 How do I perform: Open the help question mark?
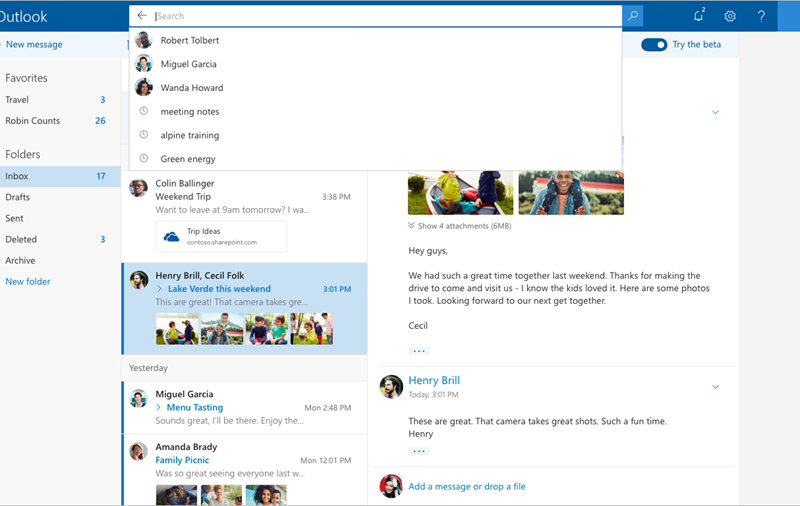(761, 16)
